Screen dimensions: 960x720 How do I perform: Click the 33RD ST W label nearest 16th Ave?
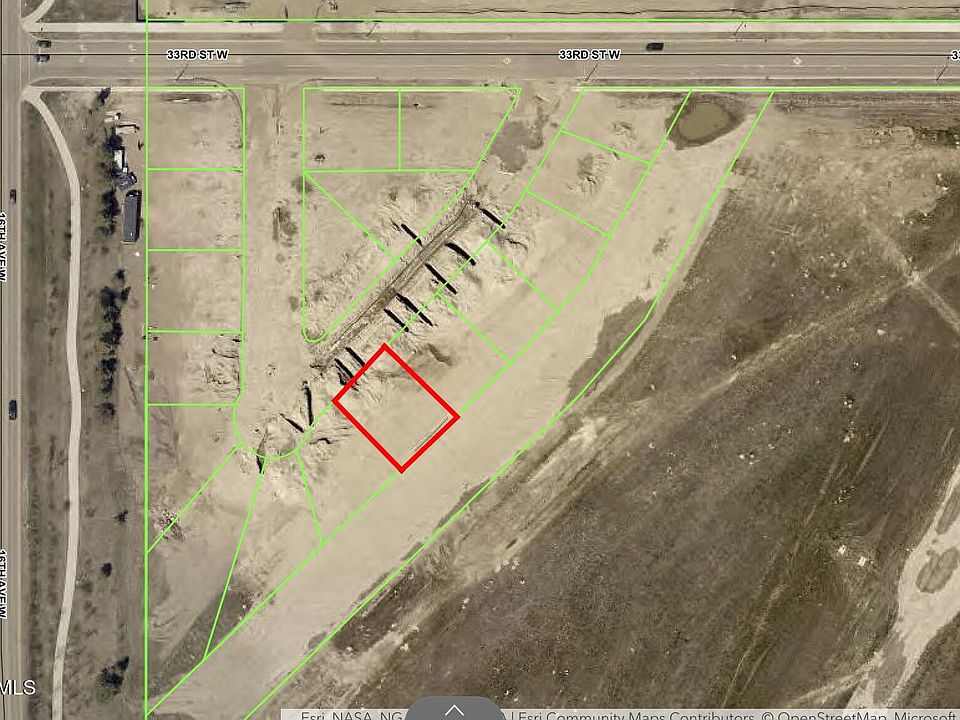(197, 54)
